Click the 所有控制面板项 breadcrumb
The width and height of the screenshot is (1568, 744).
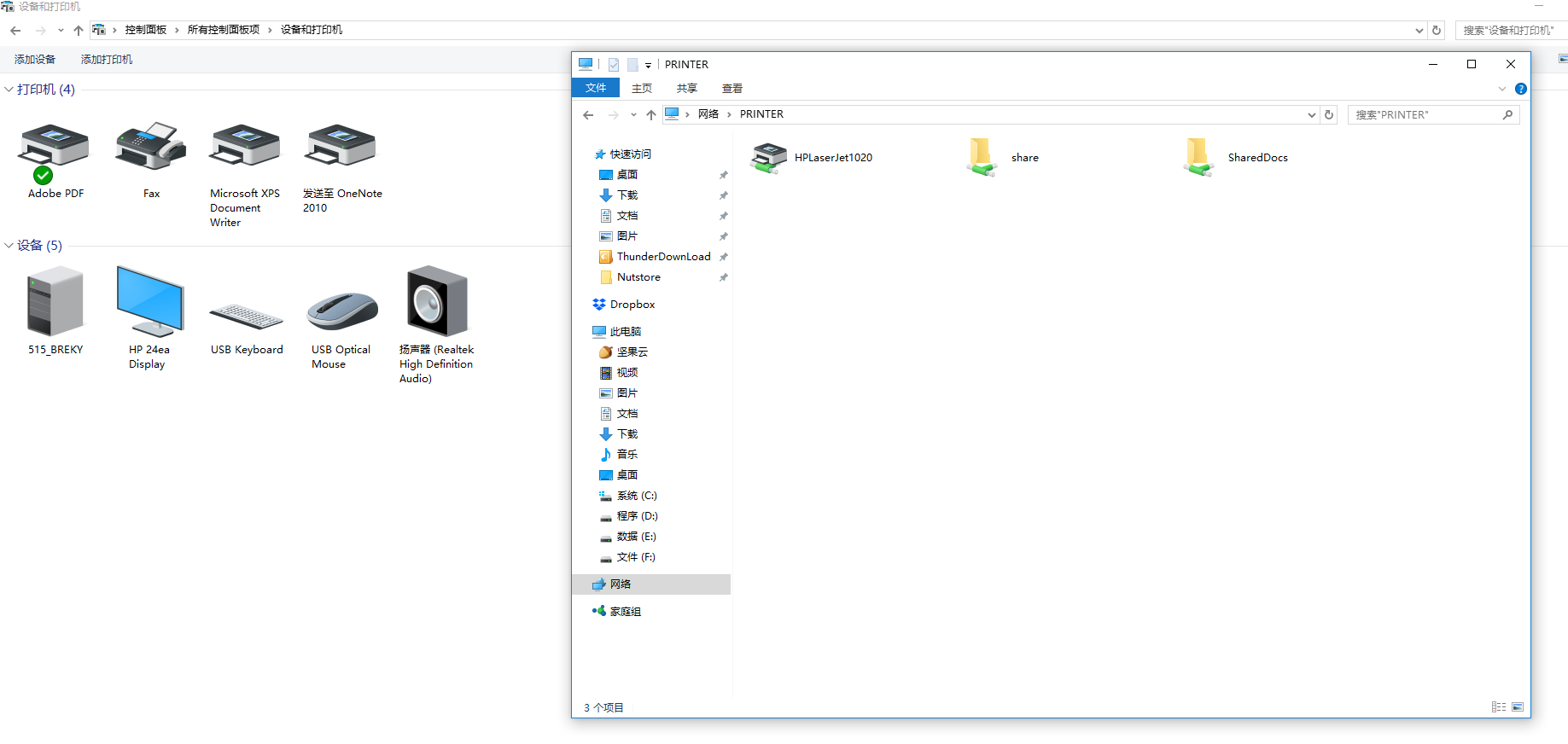224,30
